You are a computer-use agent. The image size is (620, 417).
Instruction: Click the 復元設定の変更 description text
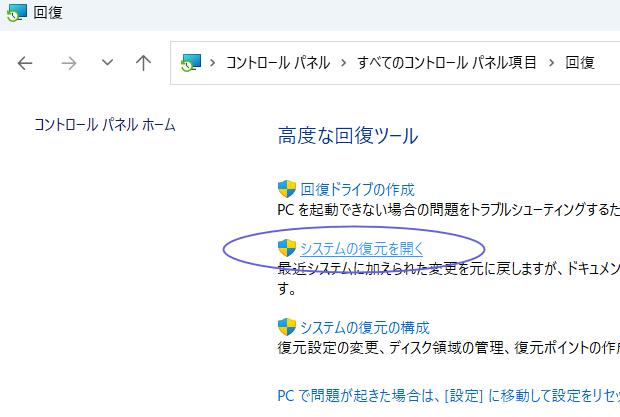[x=448, y=348]
